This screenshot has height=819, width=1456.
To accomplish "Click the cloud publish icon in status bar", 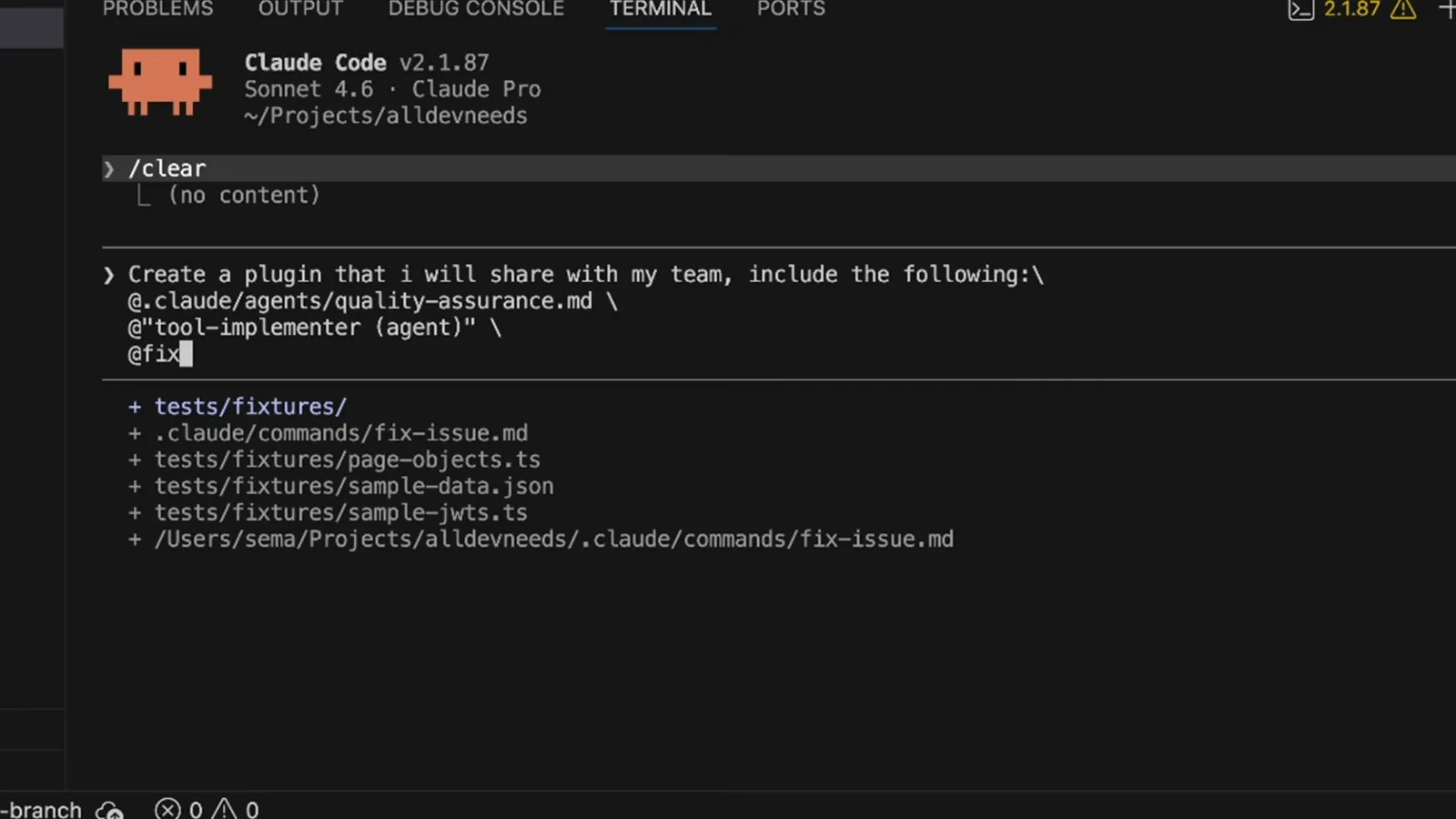I will tap(110, 809).
